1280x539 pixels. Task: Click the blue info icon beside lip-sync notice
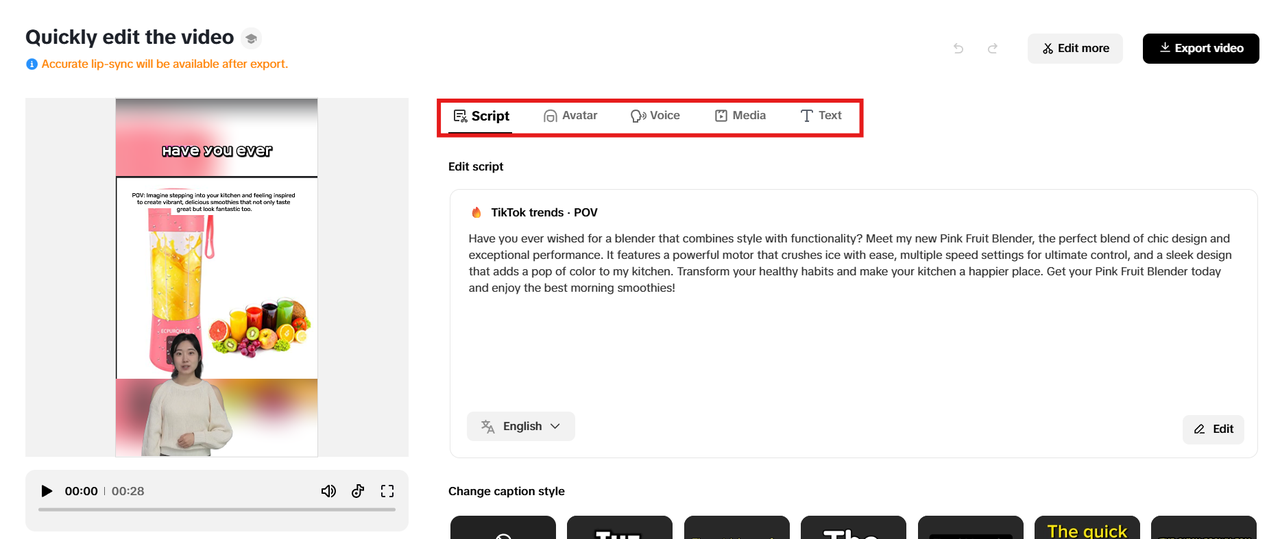(x=32, y=64)
